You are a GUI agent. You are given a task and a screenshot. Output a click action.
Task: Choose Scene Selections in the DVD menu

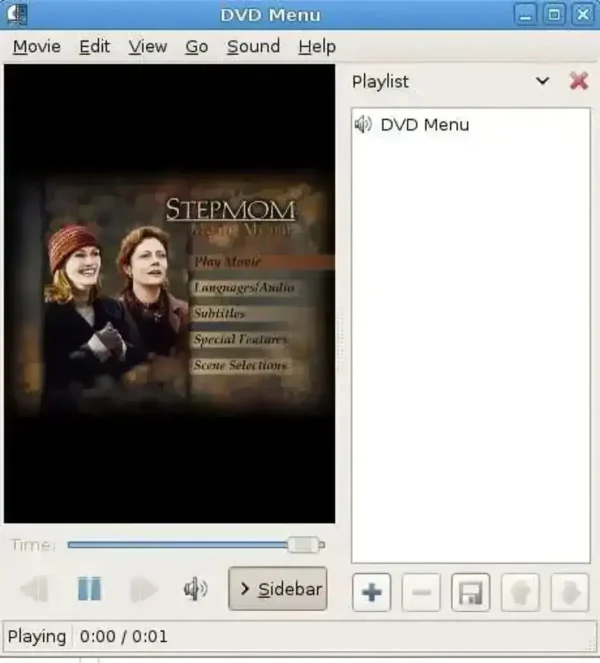(240, 365)
